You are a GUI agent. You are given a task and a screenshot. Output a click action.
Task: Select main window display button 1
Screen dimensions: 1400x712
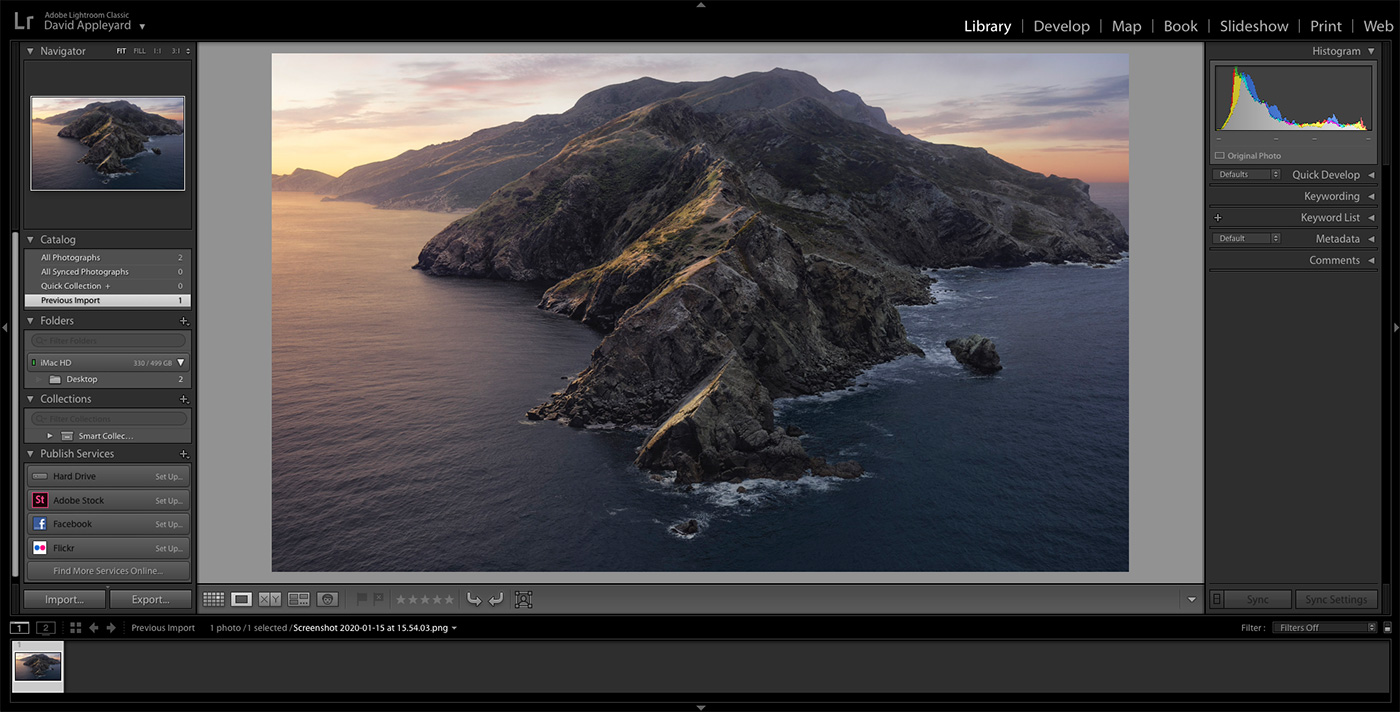[x=19, y=628]
